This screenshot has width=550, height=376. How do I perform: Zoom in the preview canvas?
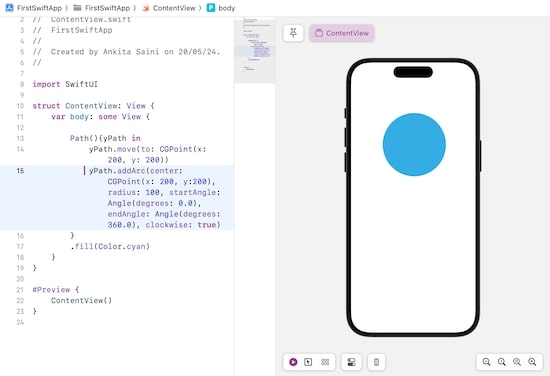pos(532,362)
